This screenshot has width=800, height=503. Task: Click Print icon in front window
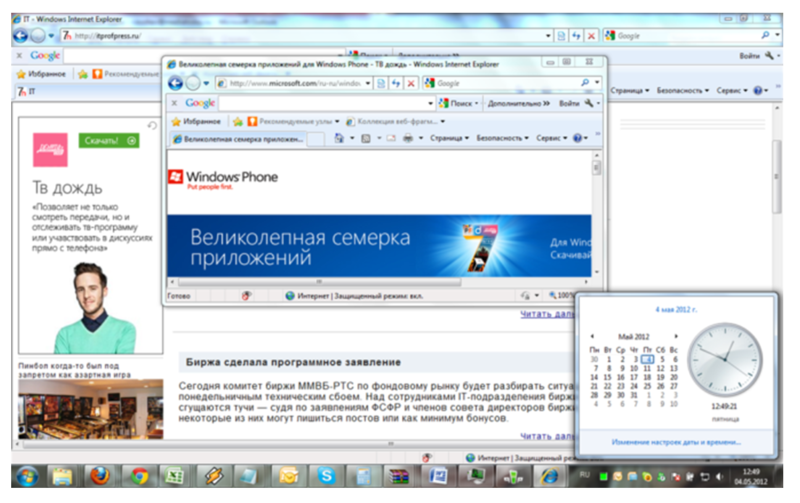click(408, 138)
